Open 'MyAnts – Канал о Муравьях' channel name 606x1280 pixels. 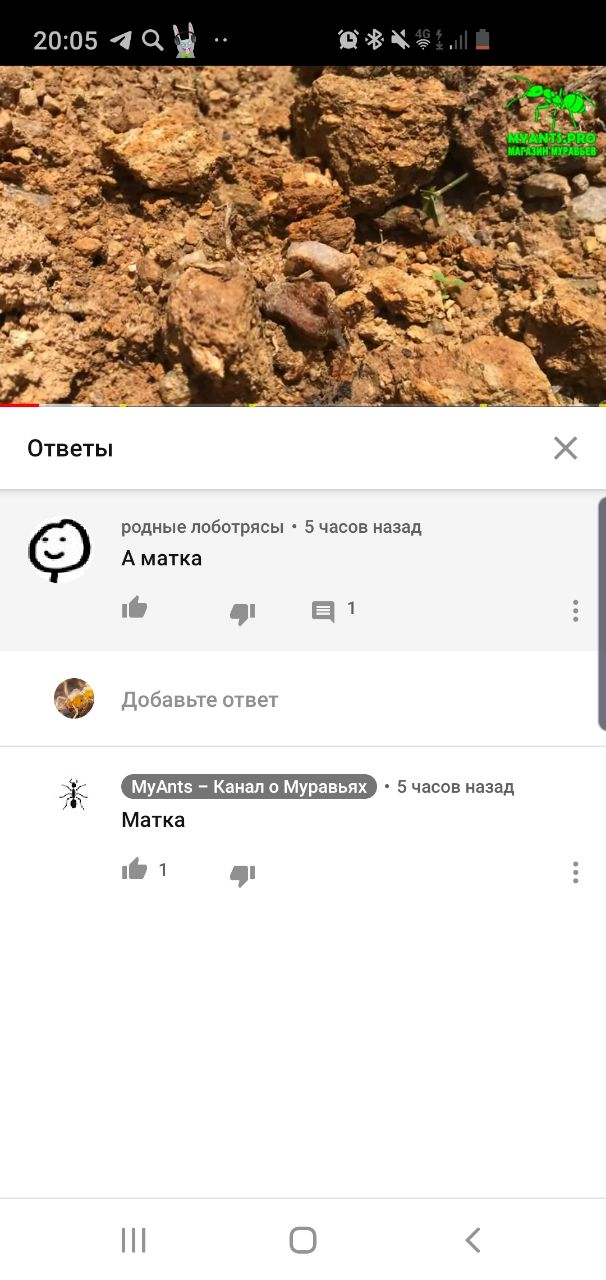[x=249, y=787]
